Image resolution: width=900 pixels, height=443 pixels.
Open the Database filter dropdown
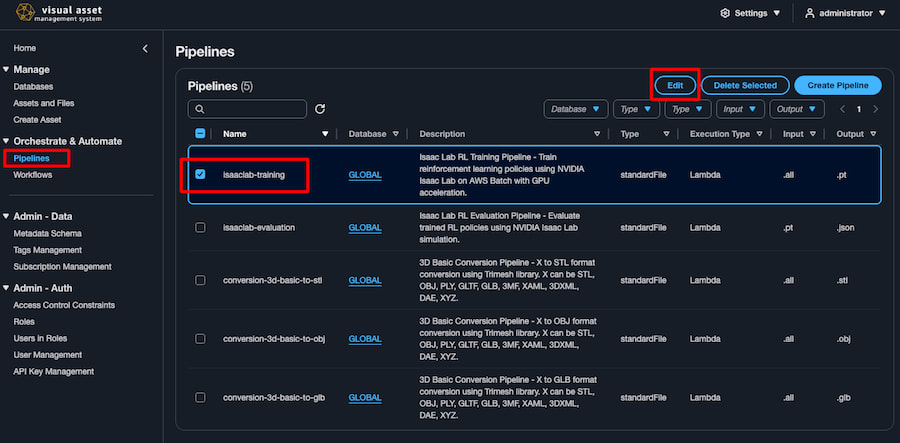[x=576, y=109]
